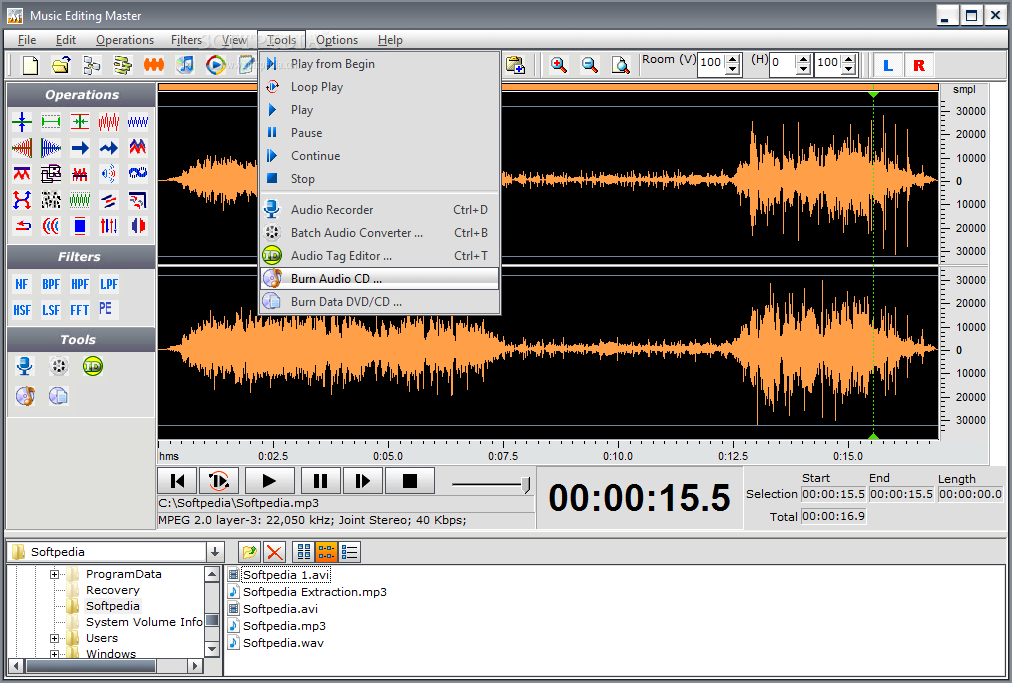The image size is (1012, 683).
Task: Toggle the R right channel button
Action: (x=919, y=65)
